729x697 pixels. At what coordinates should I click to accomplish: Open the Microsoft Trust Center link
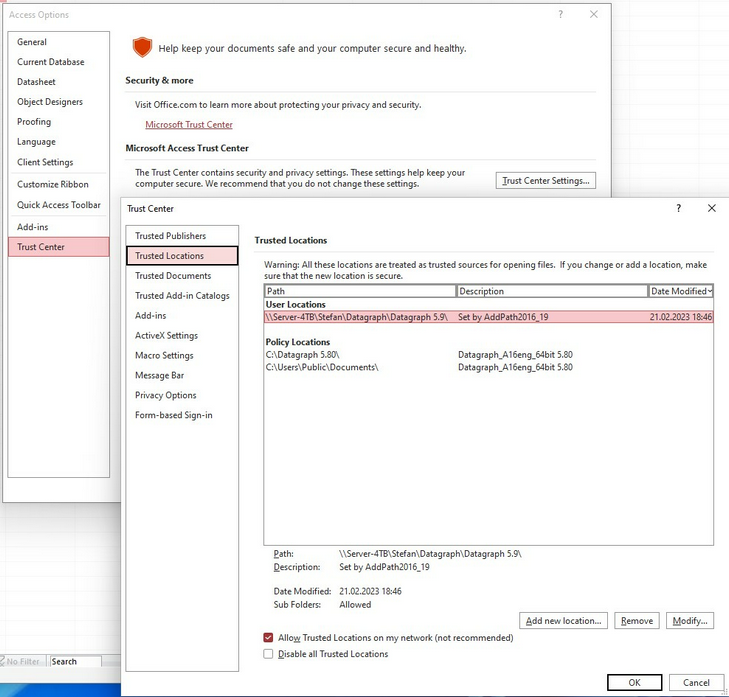click(189, 125)
